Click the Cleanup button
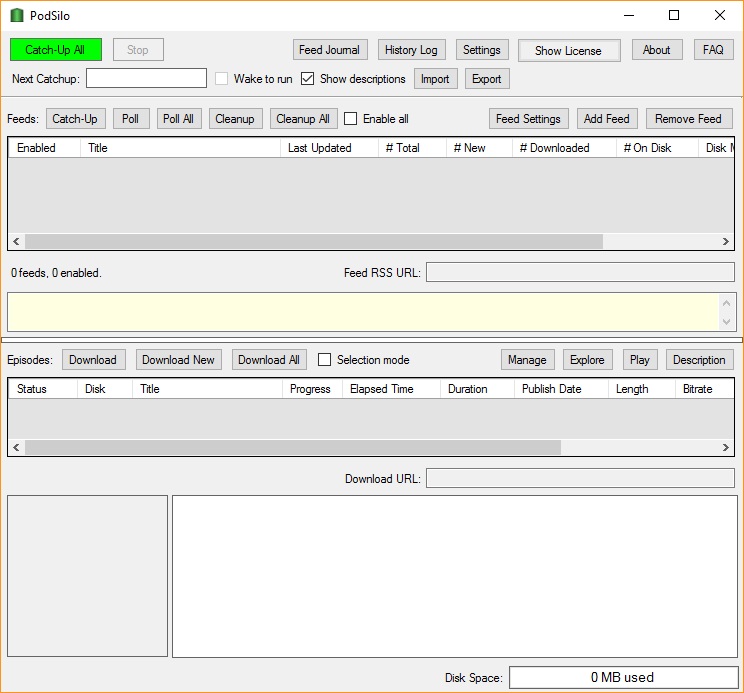The height and width of the screenshot is (693, 744). pyautogui.click(x=235, y=119)
